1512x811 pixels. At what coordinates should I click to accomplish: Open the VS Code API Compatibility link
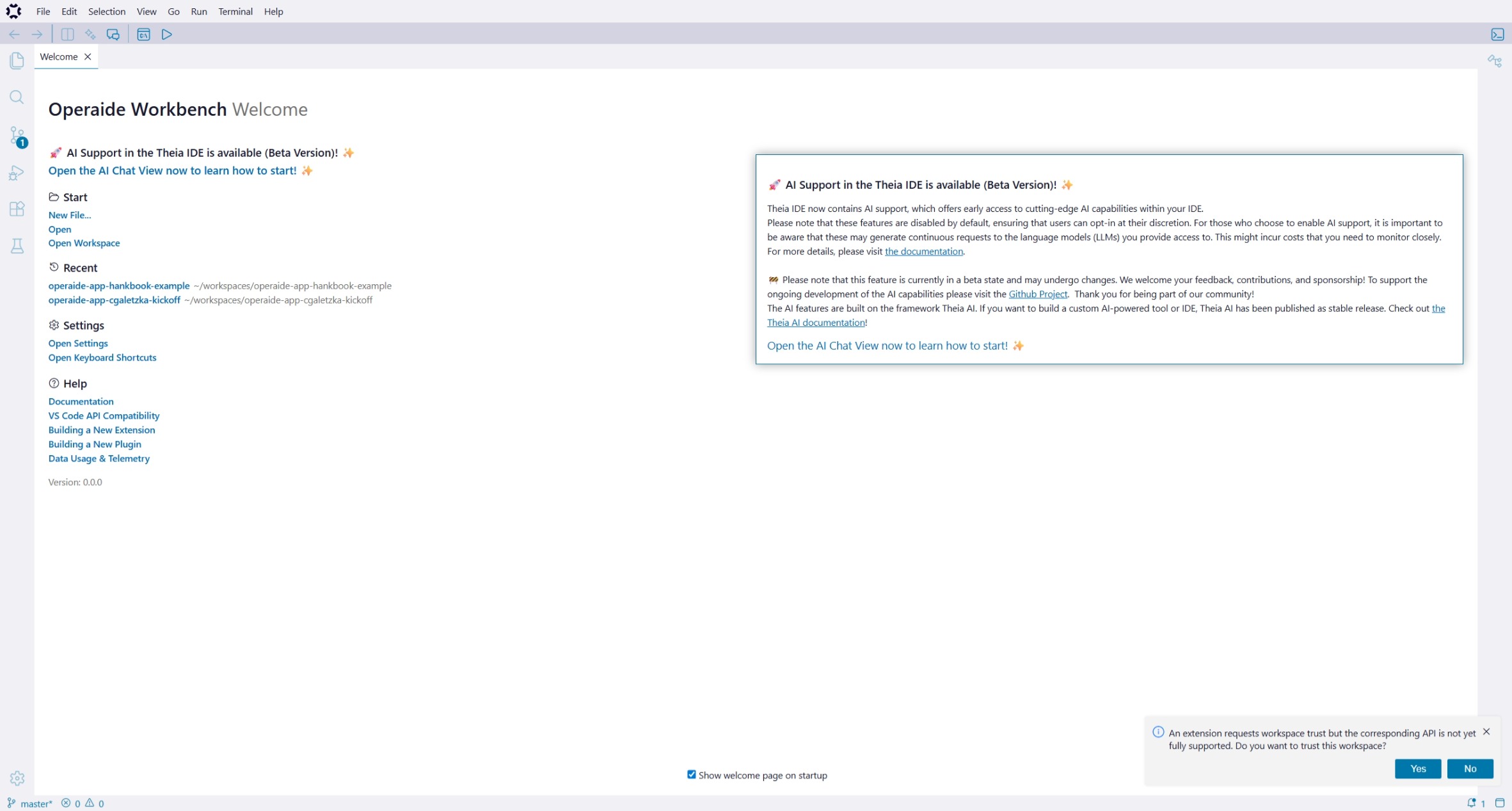(x=104, y=416)
